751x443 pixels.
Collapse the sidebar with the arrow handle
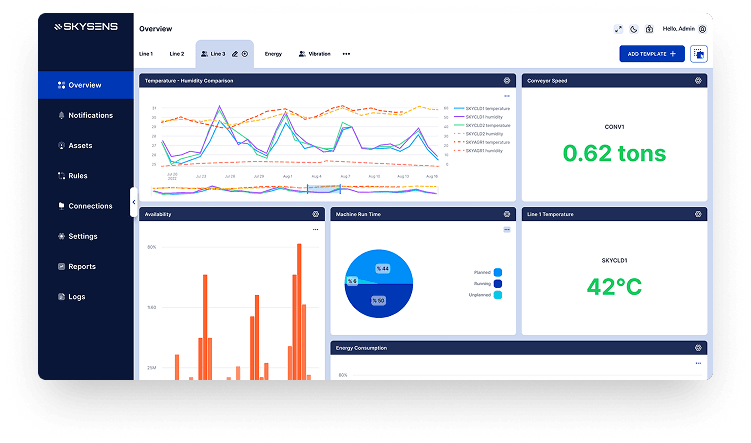coord(134,202)
